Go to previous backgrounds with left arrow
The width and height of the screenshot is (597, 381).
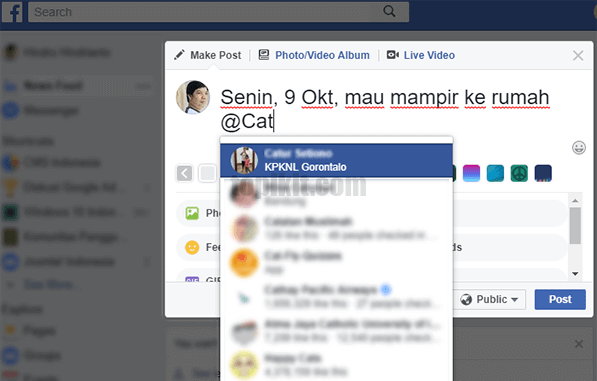184,174
